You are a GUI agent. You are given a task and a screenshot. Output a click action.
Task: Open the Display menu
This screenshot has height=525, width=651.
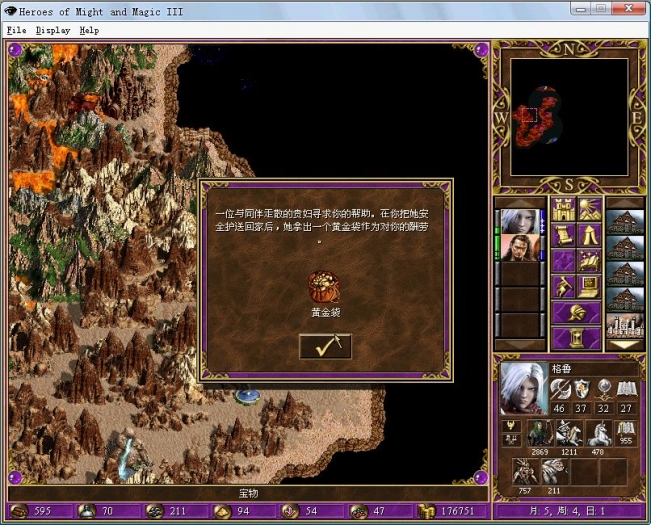point(53,30)
